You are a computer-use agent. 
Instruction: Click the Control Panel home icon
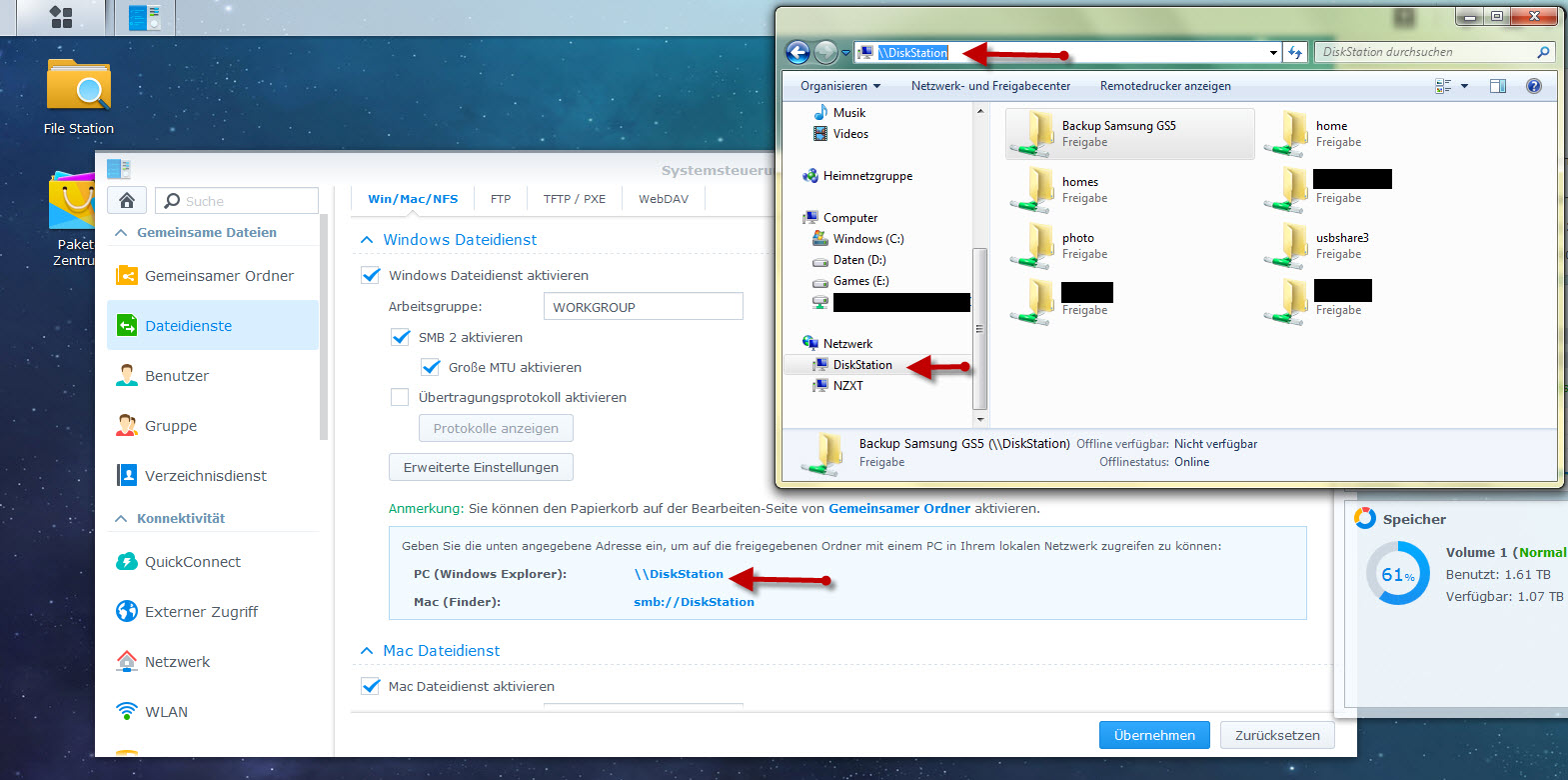pos(127,200)
